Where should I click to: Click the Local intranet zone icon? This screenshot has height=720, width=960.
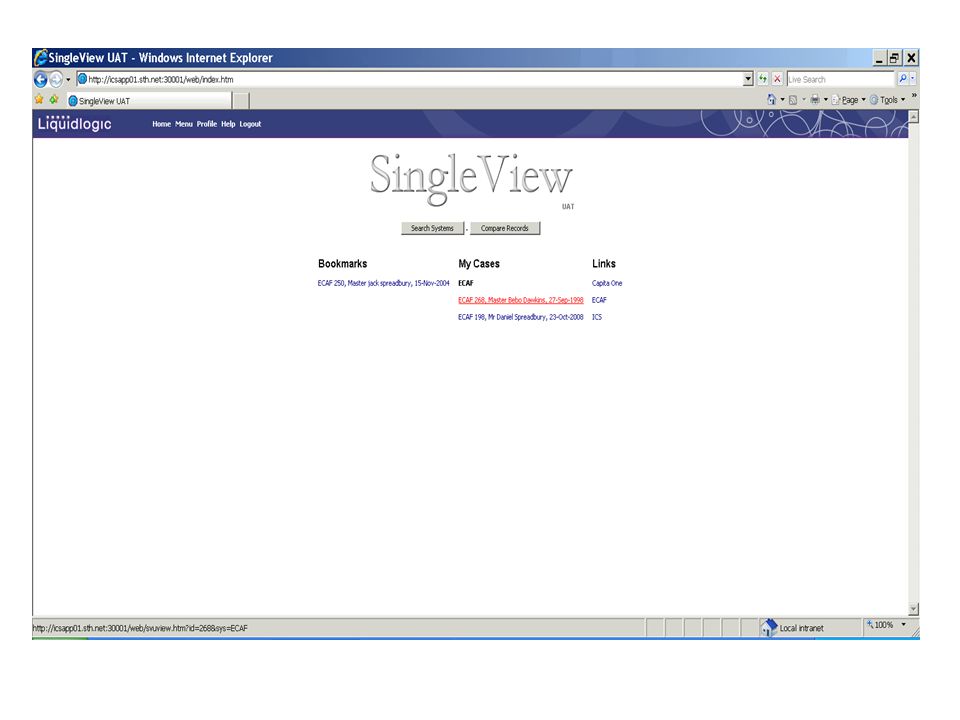(x=768, y=628)
